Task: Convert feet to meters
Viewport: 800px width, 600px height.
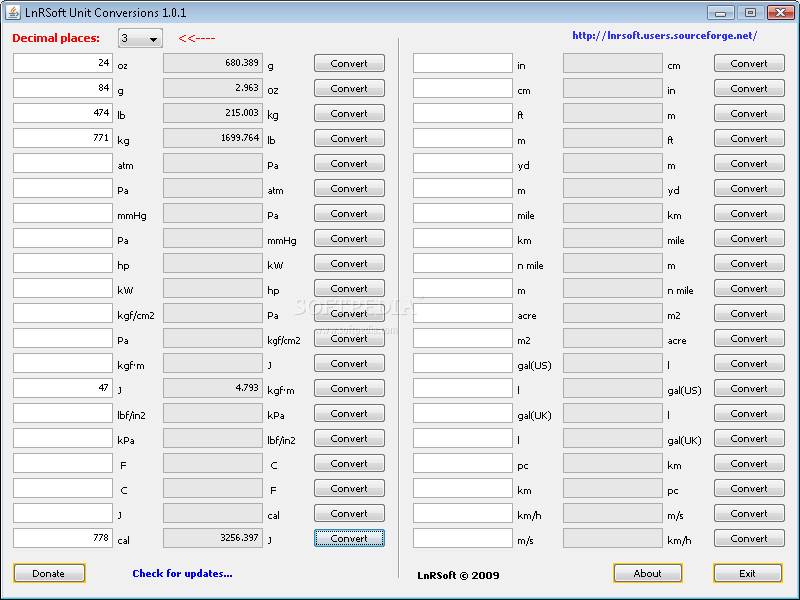Action: 749,113
